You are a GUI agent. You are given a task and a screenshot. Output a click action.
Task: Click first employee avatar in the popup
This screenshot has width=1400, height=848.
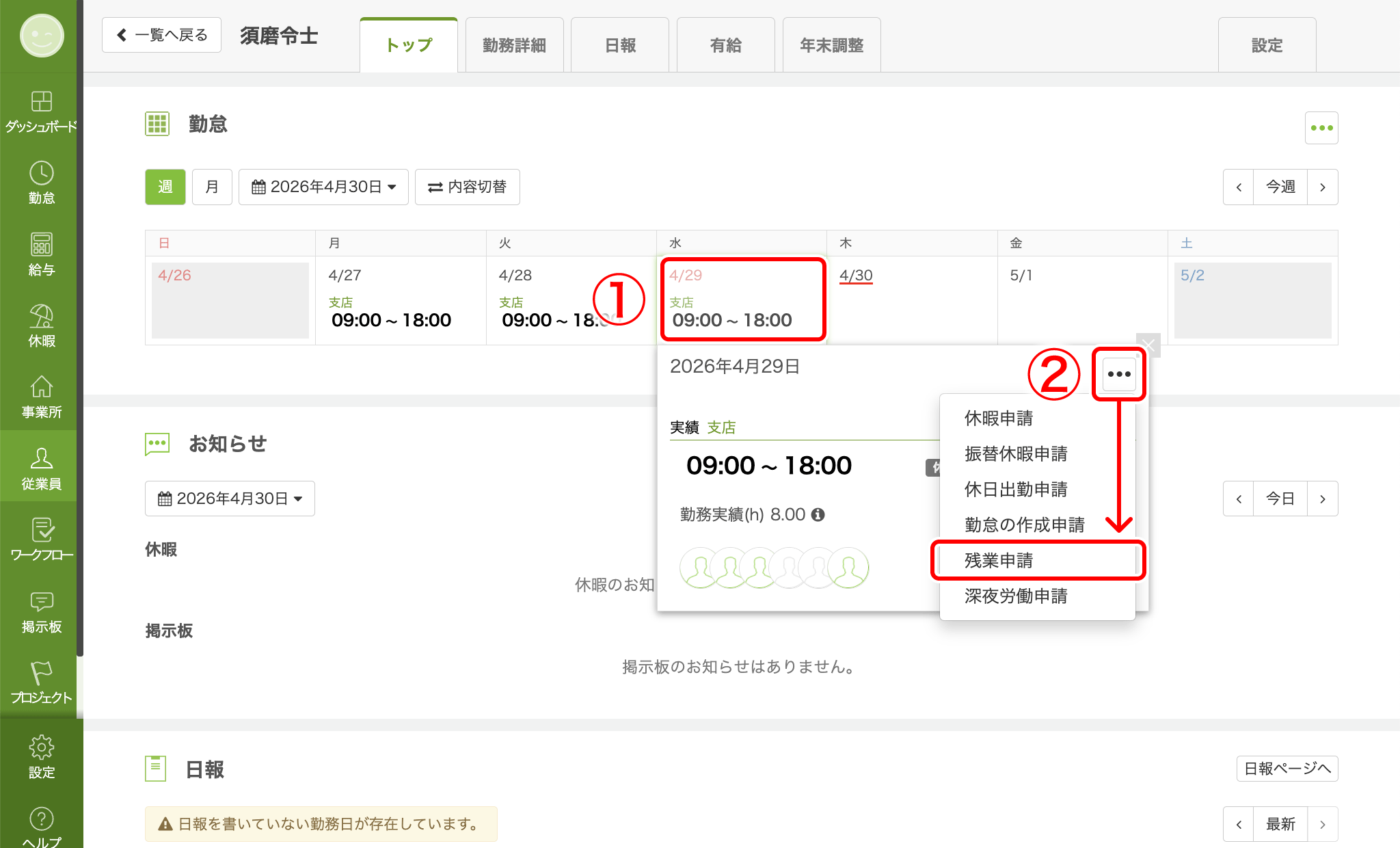[700, 568]
